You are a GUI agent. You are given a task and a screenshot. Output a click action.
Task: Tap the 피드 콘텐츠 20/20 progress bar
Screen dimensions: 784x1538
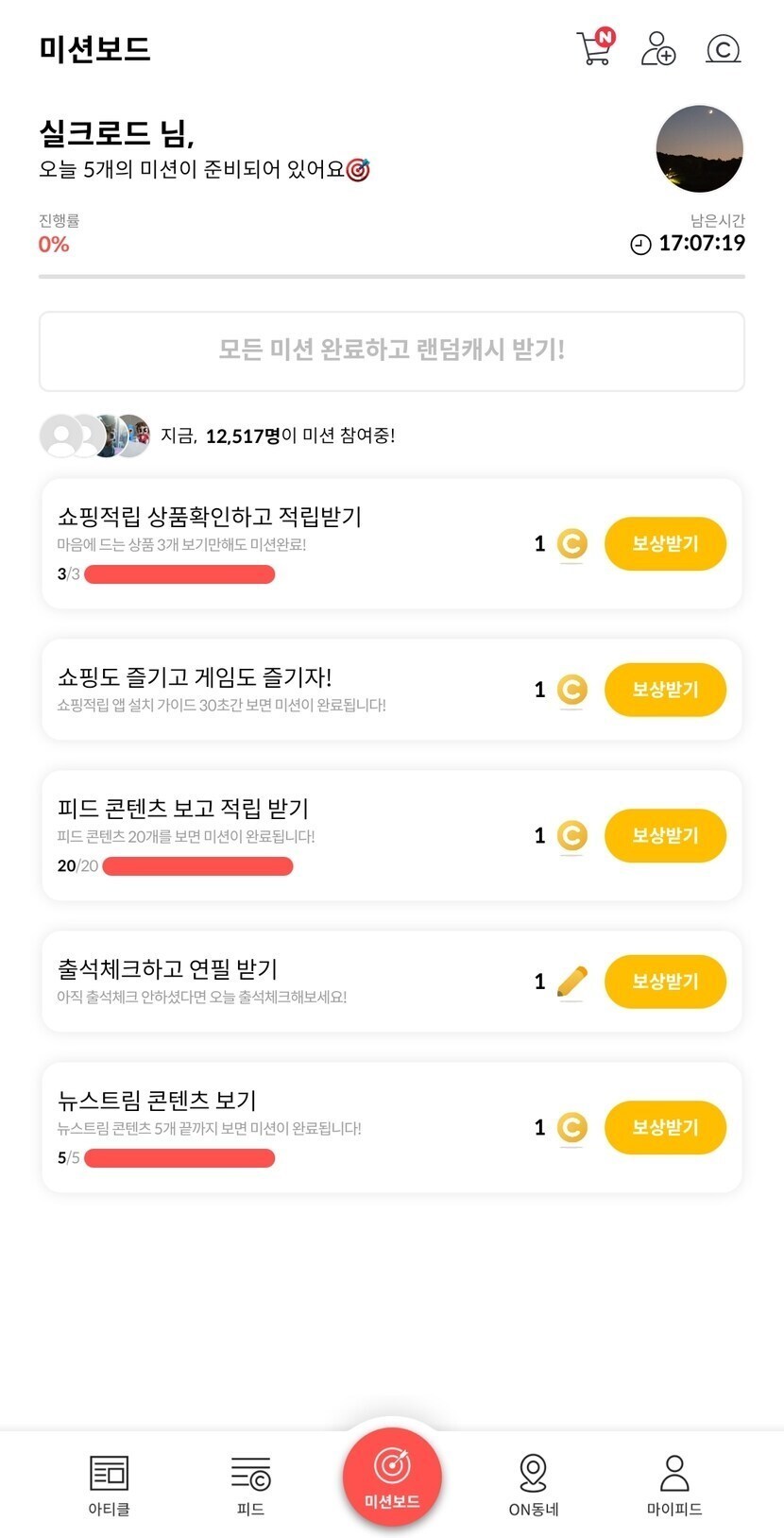coord(197,866)
